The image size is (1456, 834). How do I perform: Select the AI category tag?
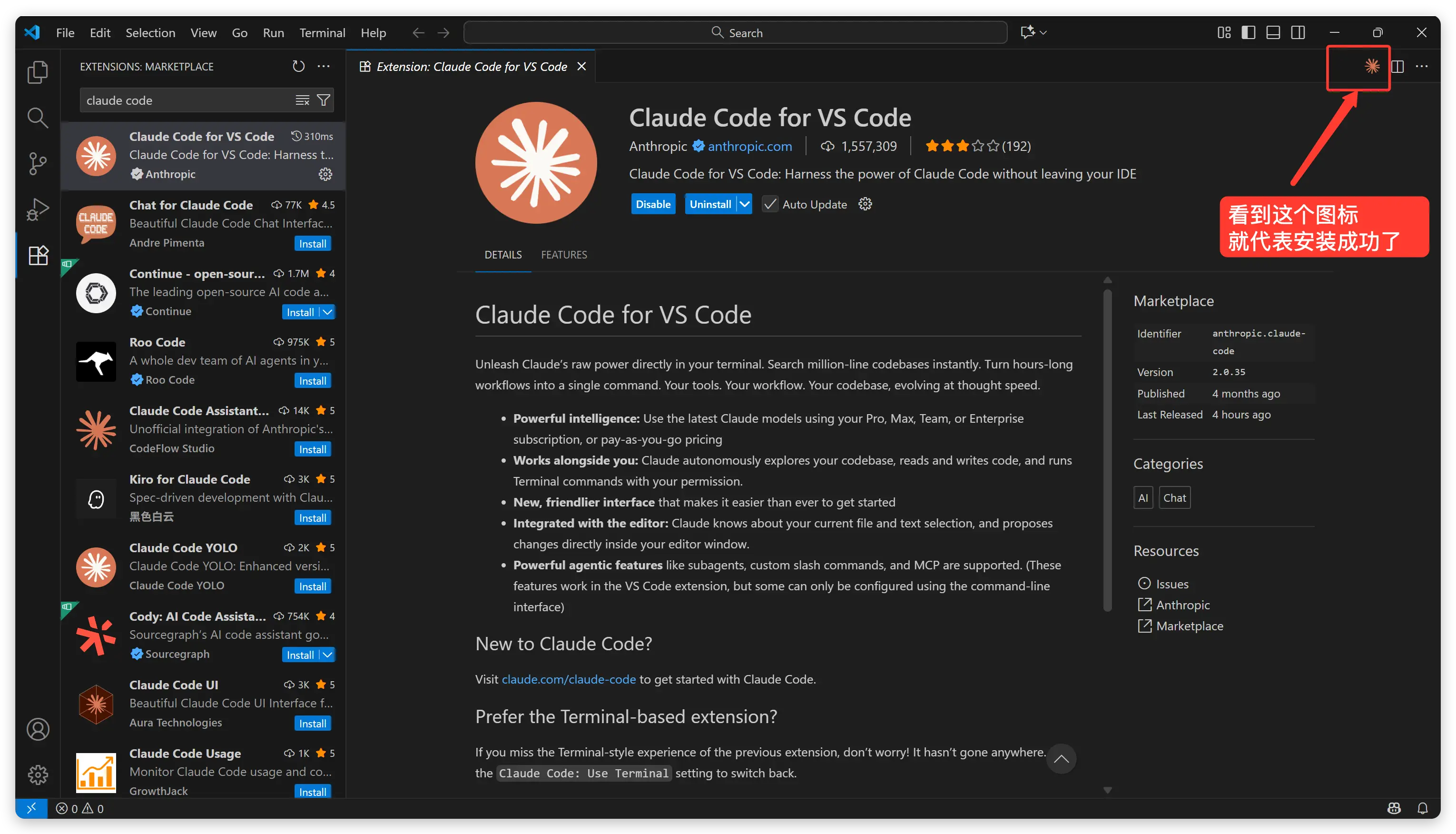click(x=1143, y=498)
